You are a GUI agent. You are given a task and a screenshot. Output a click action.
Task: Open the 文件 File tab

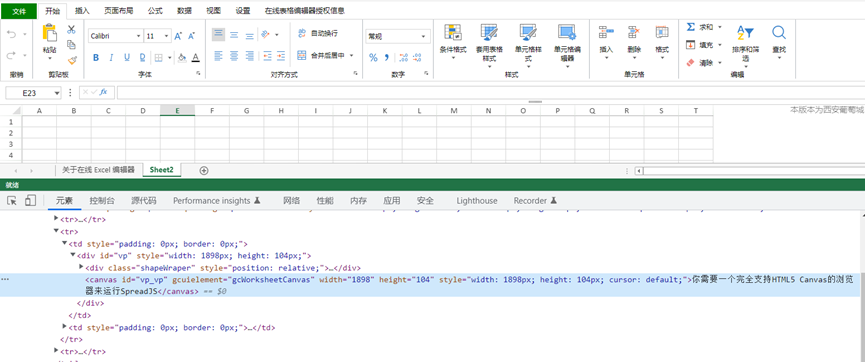point(19,11)
